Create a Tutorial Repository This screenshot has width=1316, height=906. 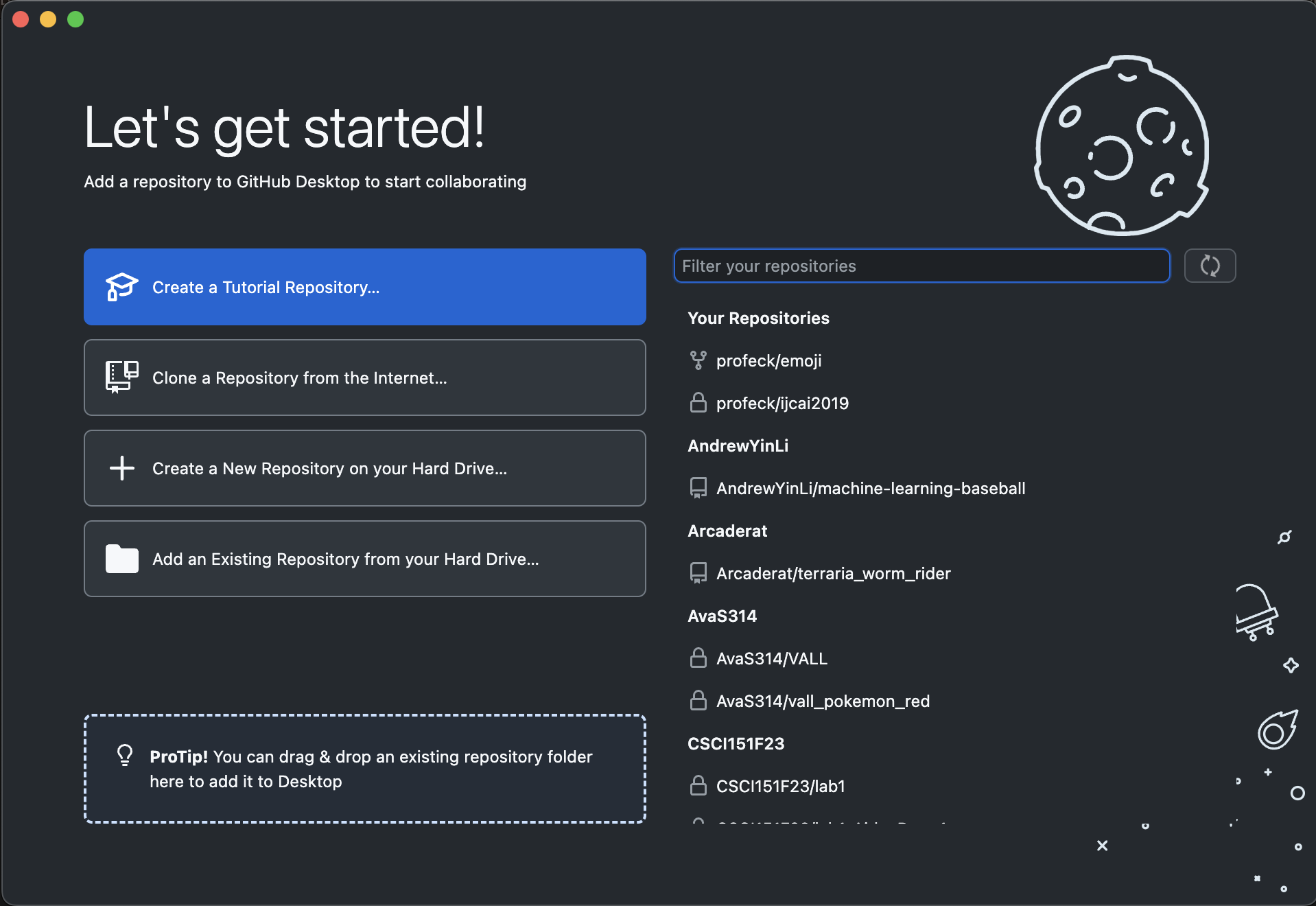click(x=364, y=287)
